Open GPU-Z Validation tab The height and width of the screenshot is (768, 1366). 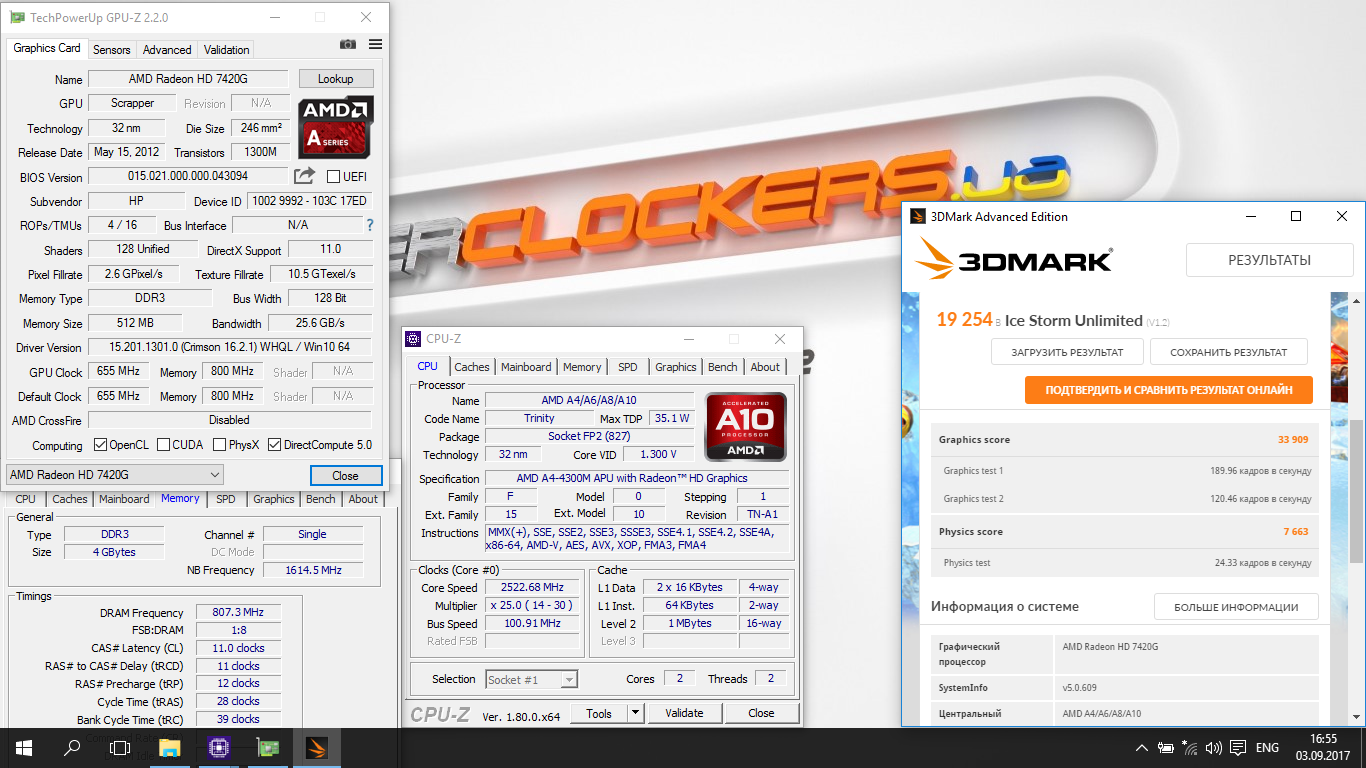226,50
